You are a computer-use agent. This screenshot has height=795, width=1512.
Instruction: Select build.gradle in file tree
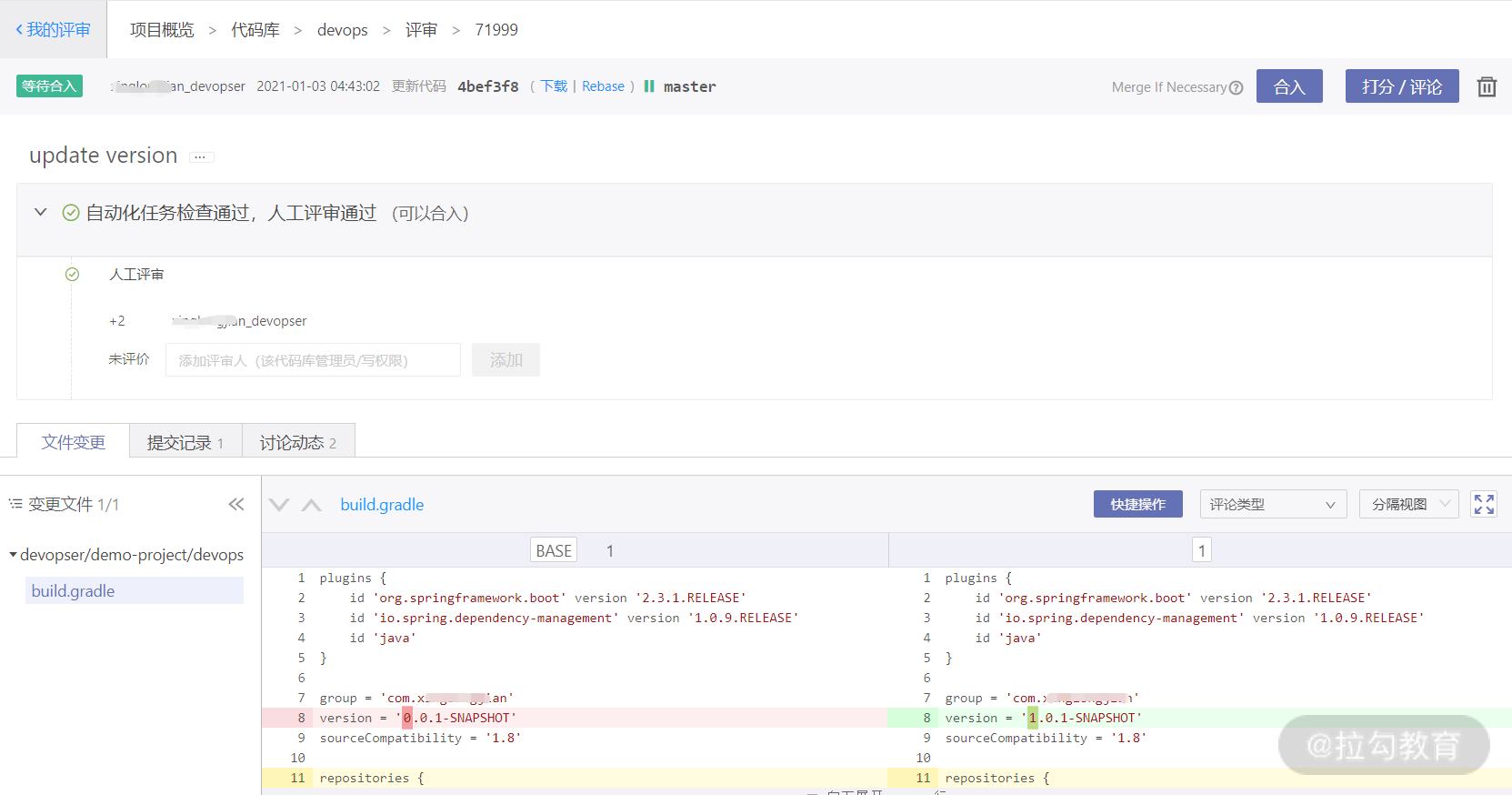(x=135, y=590)
